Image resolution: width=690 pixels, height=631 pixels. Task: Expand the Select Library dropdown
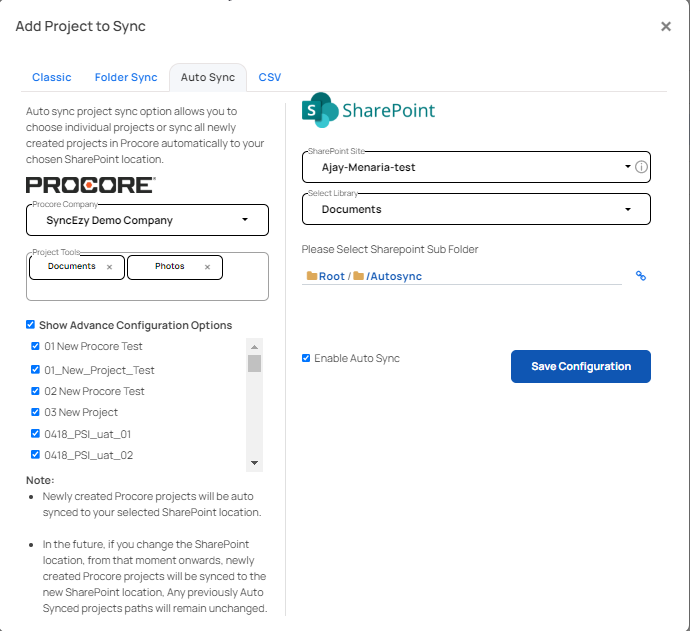click(x=476, y=209)
